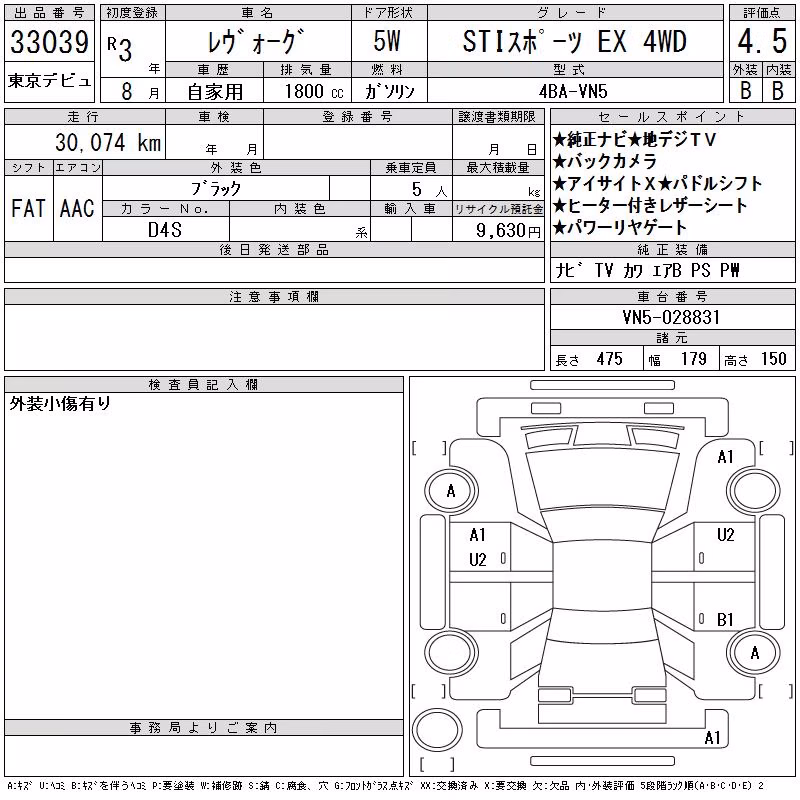The height and width of the screenshot is (800, 800).
Task: Select the chassis number VN5-028831
Action: 671,317
